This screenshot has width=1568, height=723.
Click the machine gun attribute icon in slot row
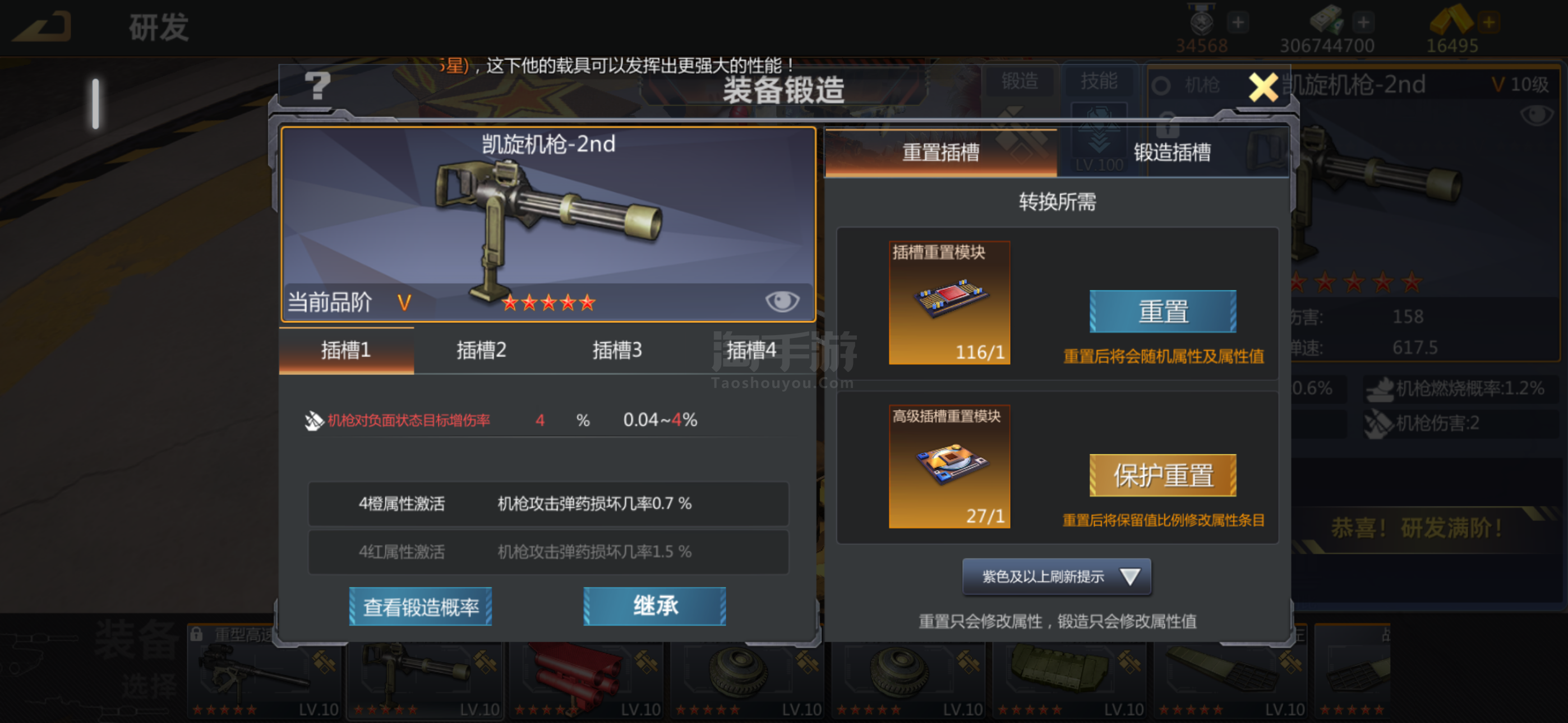[x=313, y=420]
